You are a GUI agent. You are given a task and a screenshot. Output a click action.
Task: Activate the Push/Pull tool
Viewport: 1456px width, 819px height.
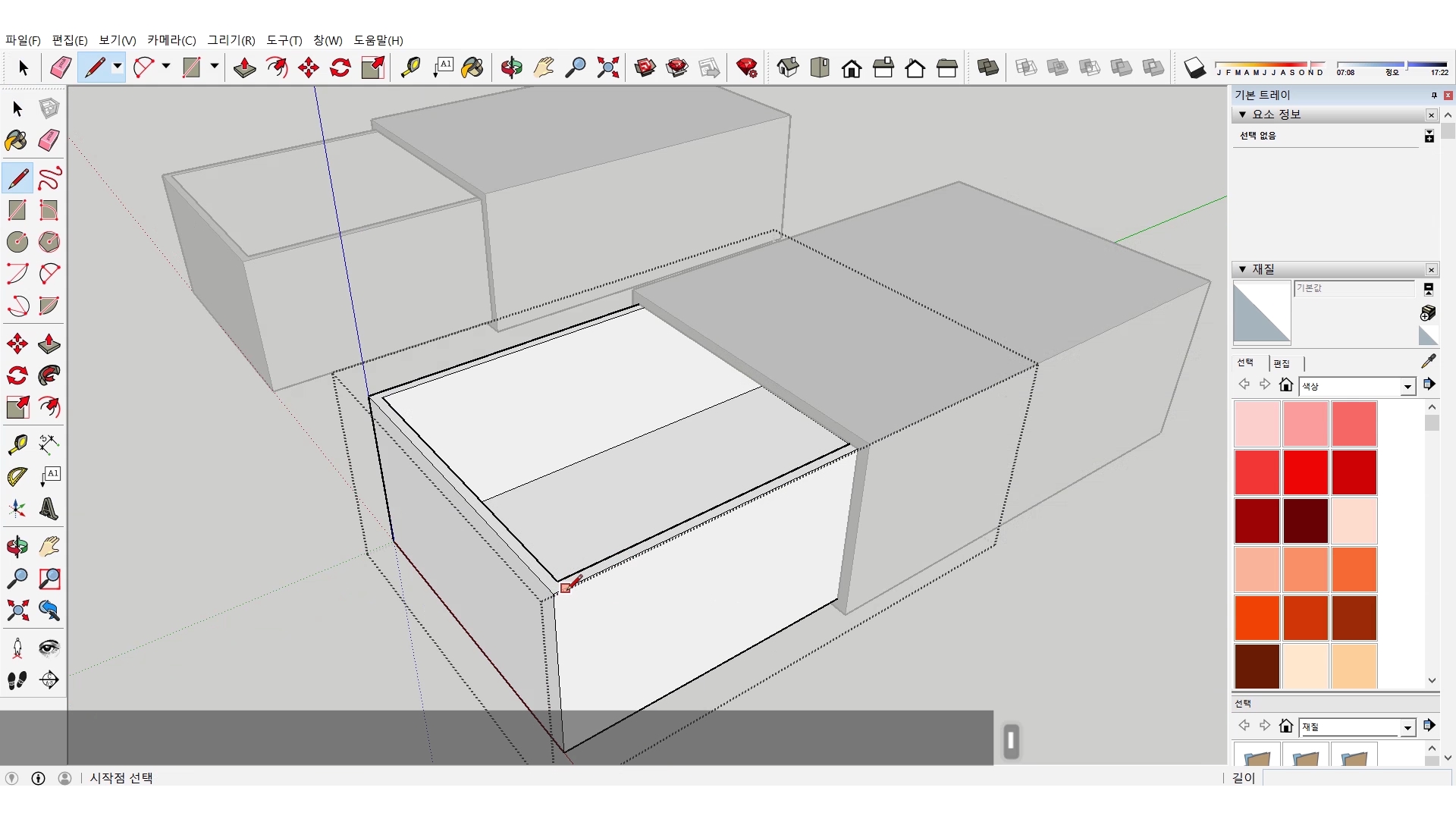coord(244,68)
